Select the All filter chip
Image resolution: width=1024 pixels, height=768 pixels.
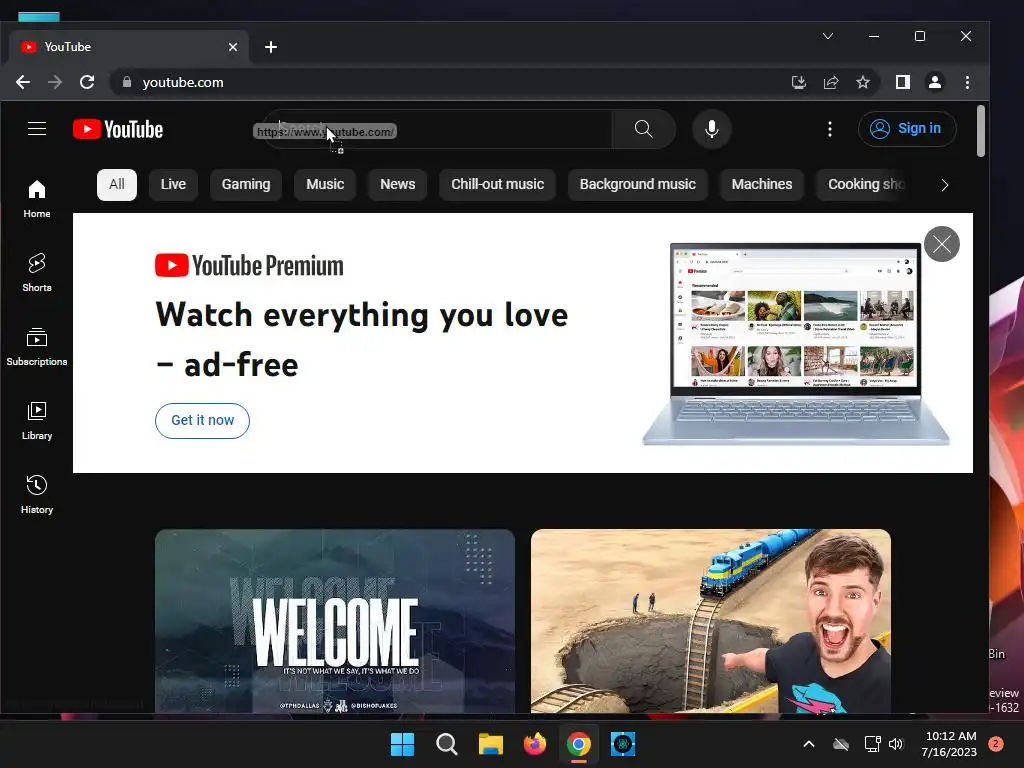coord(117,185)
